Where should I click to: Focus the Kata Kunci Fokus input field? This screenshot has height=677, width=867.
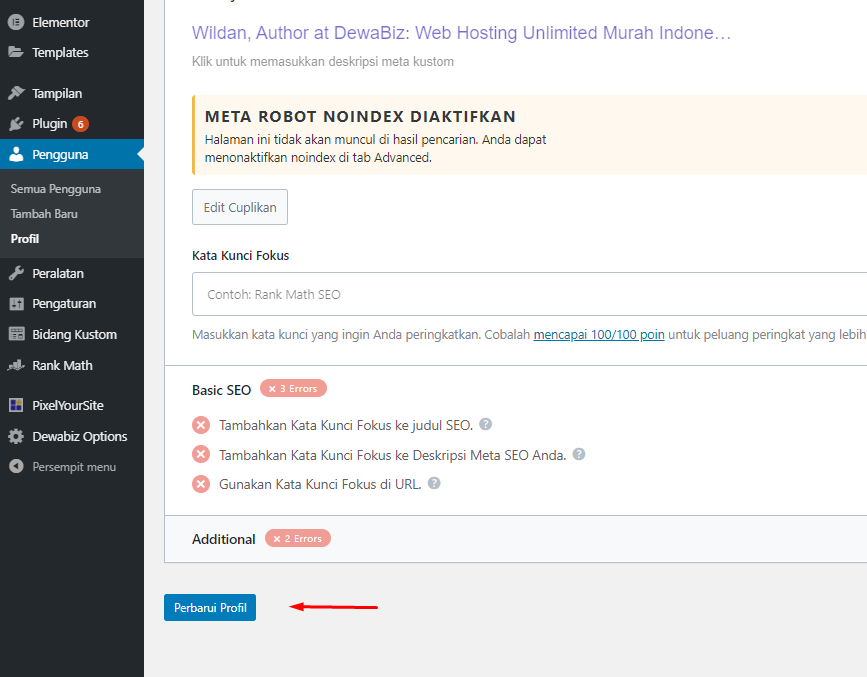point(528,295)
